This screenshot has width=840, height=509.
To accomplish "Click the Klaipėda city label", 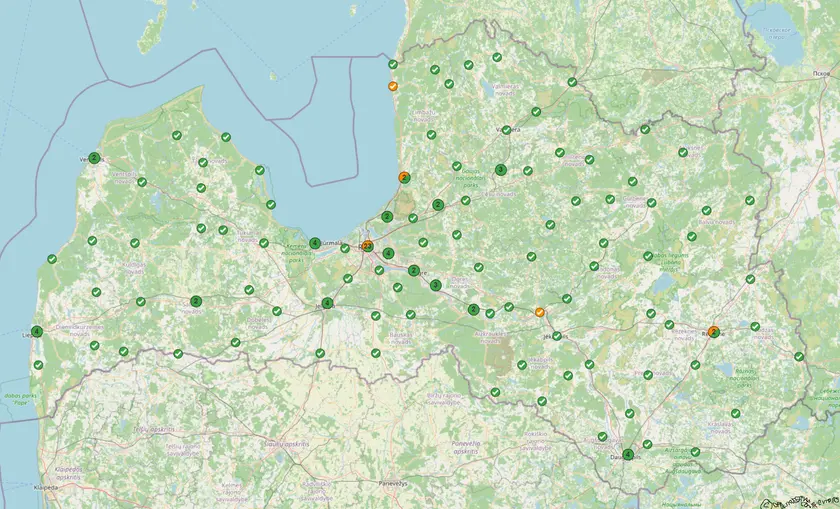I will 45,488.
